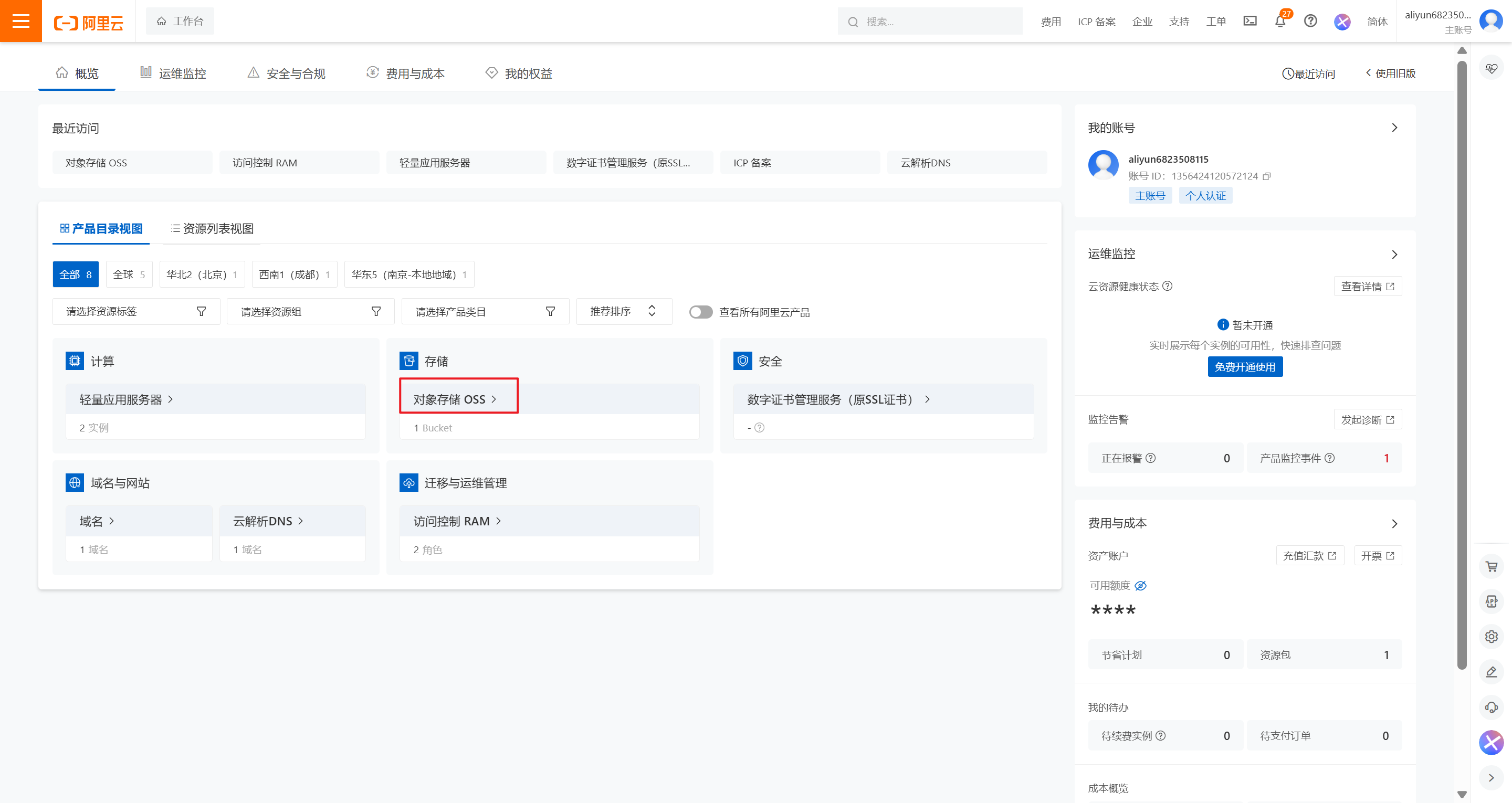Click the purple AI assistant icon in header
This screenshot has height=803, width=1512.
click(x=1342, y=22)
